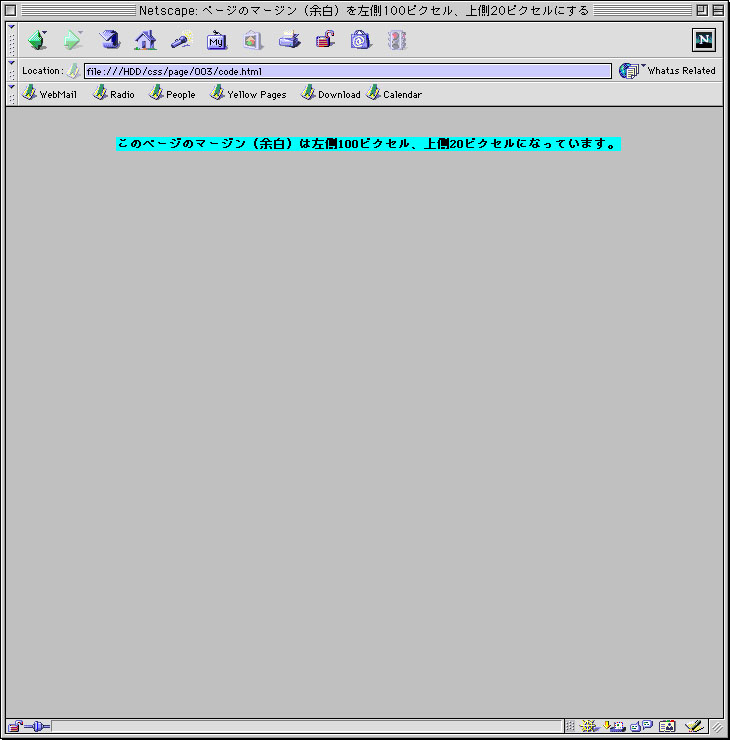Image resolution: width=730 pixels, height=740 pixels.
Task: Open the My Netscape toolbar button
Action: 217,40
